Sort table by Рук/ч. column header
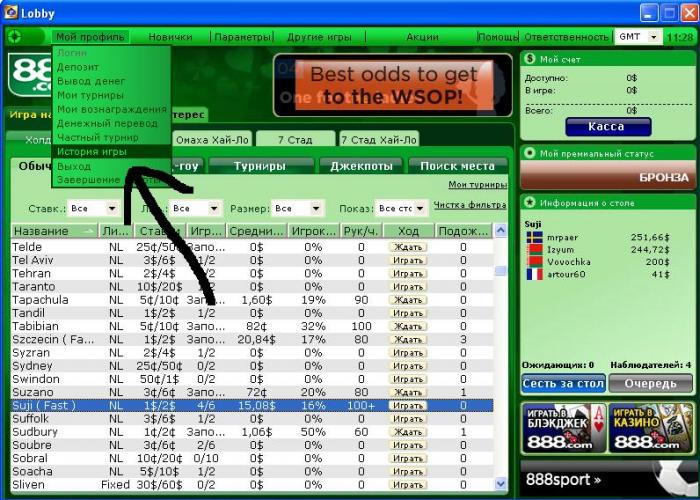 361,231
